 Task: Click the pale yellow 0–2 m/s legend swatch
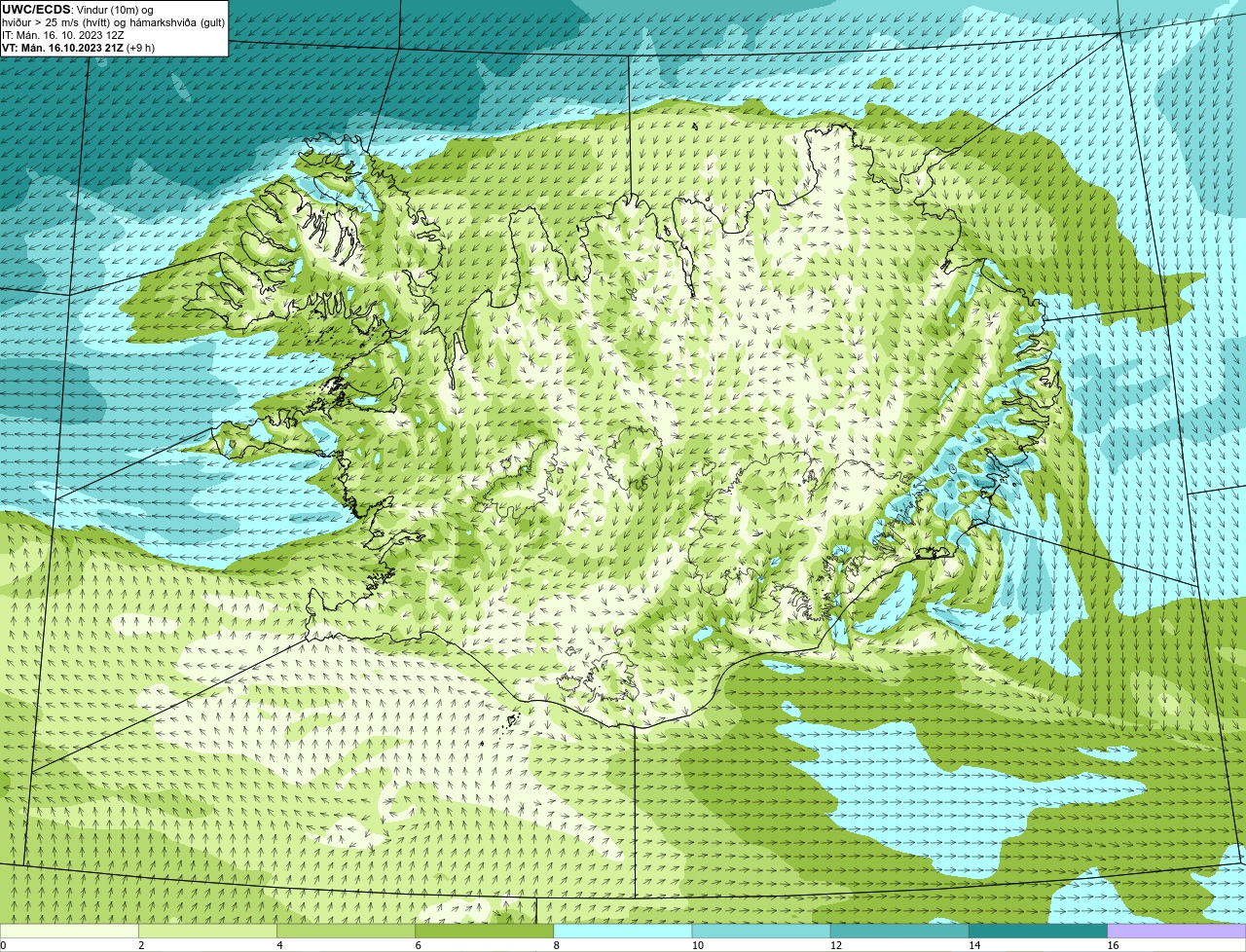(69, 931)
